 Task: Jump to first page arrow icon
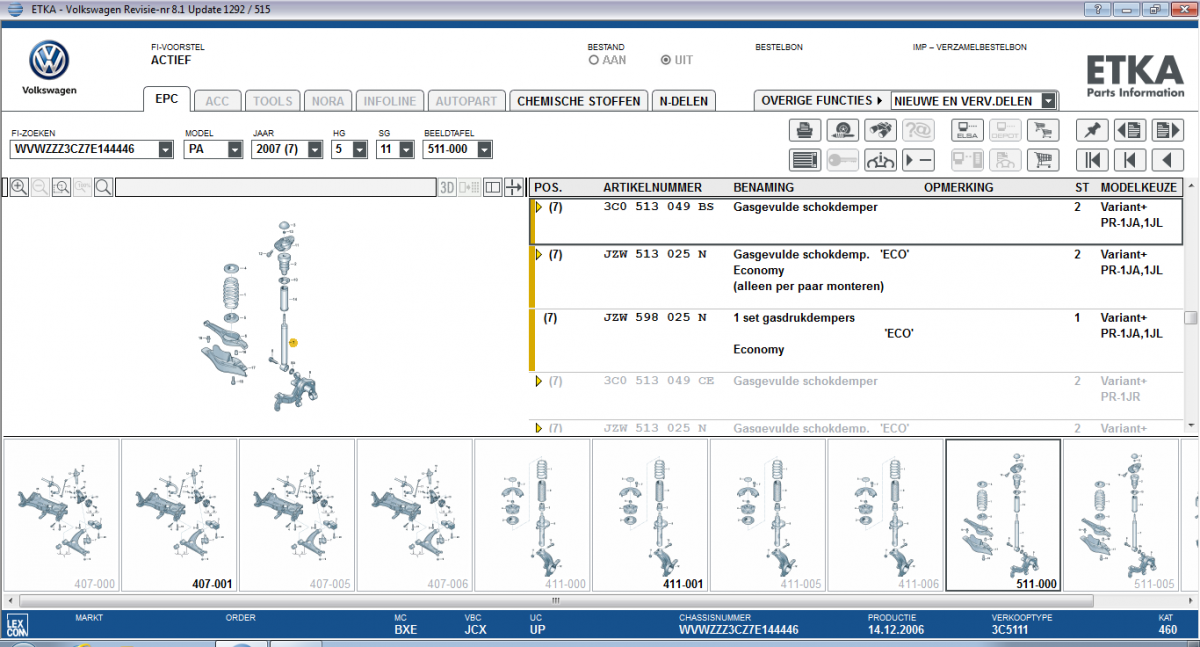(x=1092, y=160)
